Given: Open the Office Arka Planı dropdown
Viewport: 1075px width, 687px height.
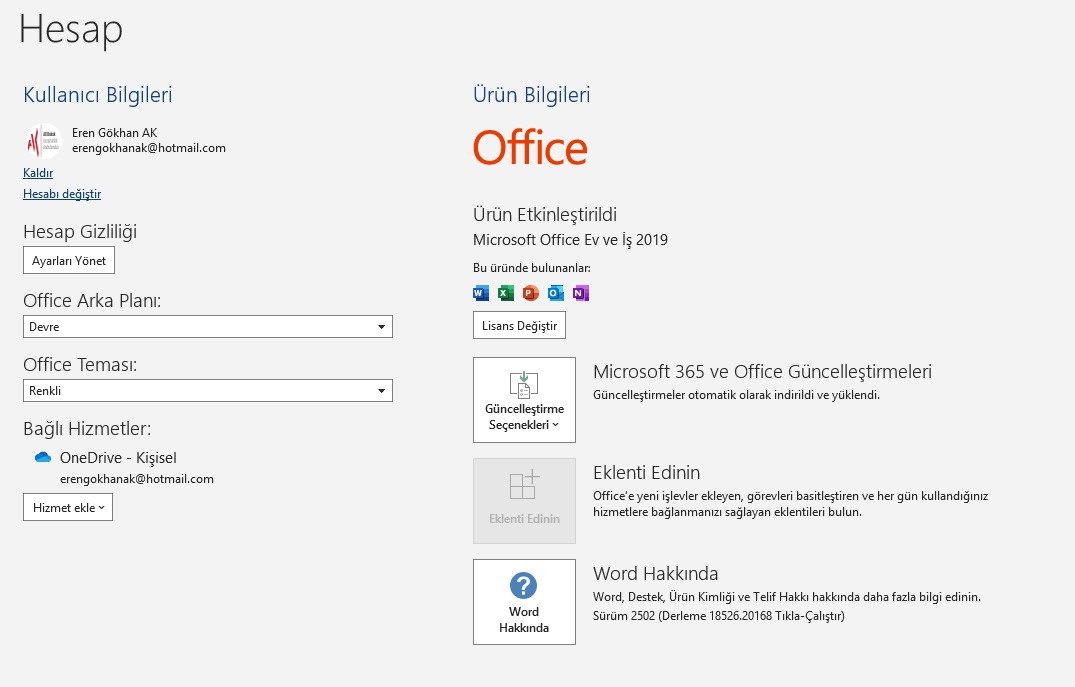Looking at the screenshot, I should pyautogui.click(x=208, y=326).
